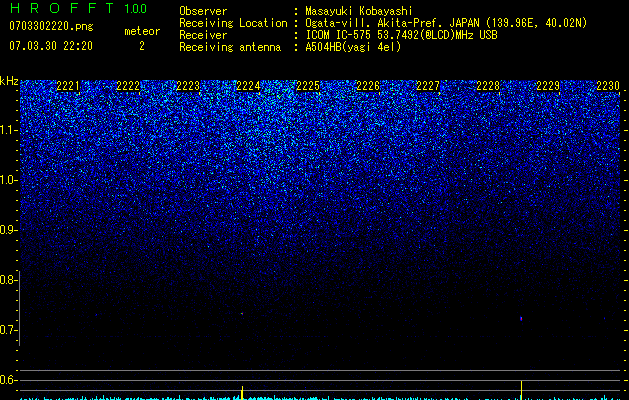Image resolution: width=629 pixels, height=400 pixels.
Task: Click the 1.1 kHz axis label
Action: coord(8,130)
